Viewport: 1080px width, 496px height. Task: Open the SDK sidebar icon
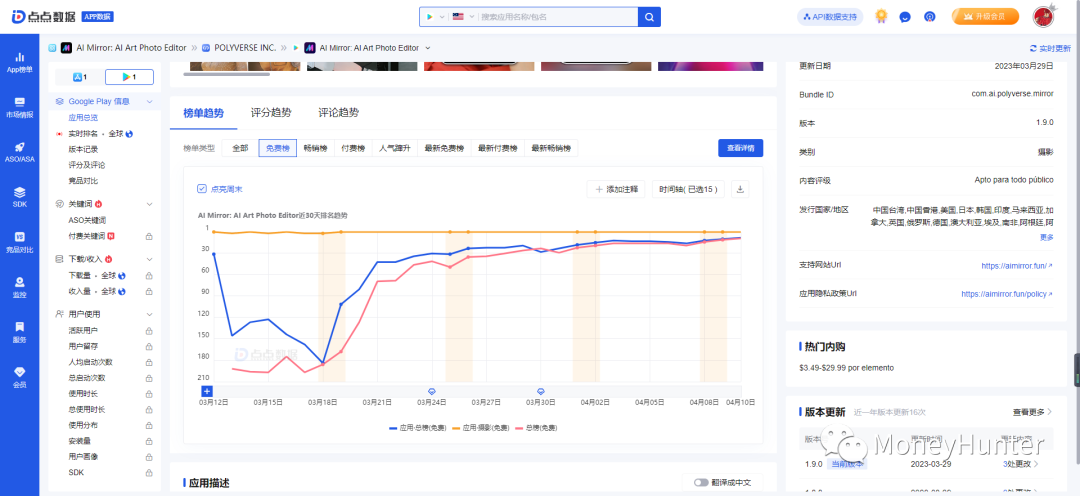(20, 196)
